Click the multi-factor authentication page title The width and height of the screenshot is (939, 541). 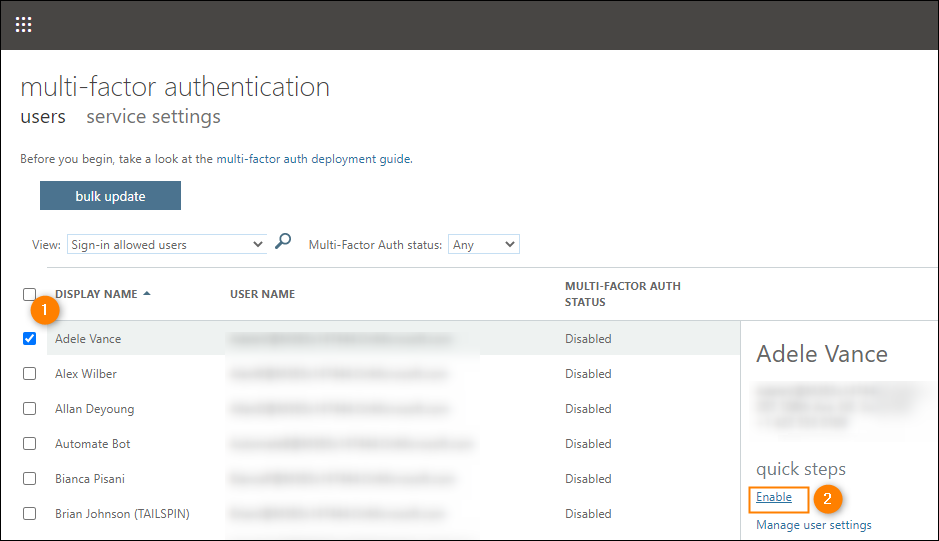click(x=175, y=86)
